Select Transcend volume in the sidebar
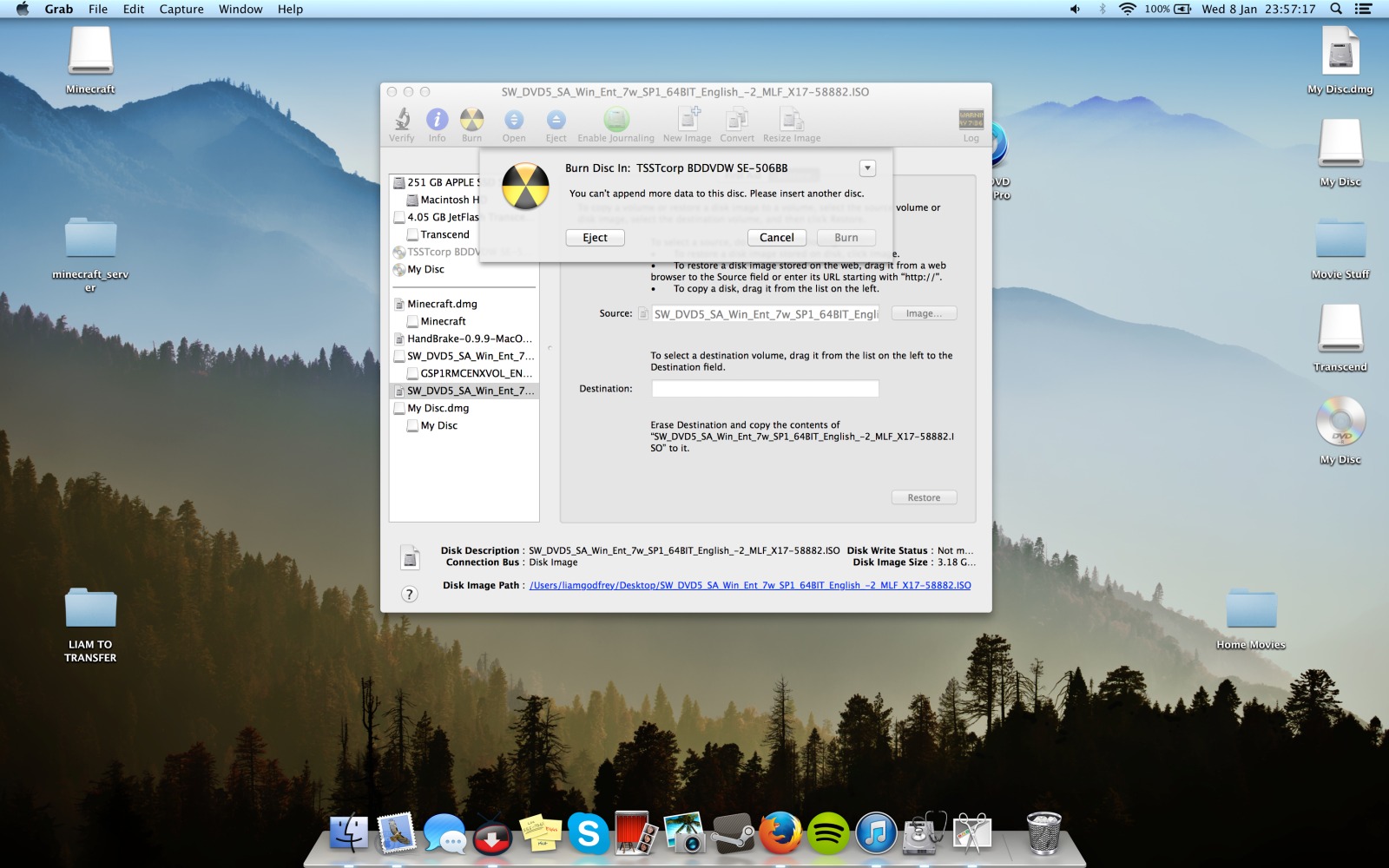Image resolution: width=1389 pixels, height=868 pixels. point(464,234)
